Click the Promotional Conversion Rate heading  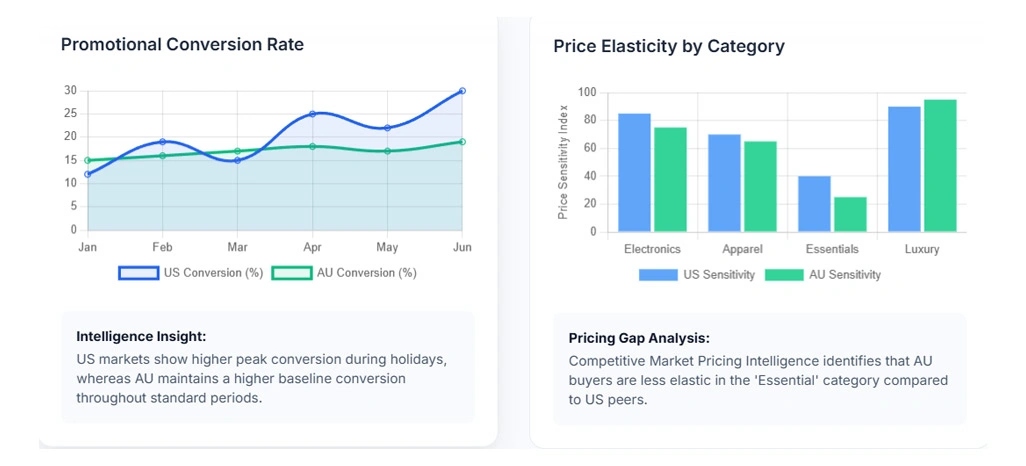click(182, 44)
